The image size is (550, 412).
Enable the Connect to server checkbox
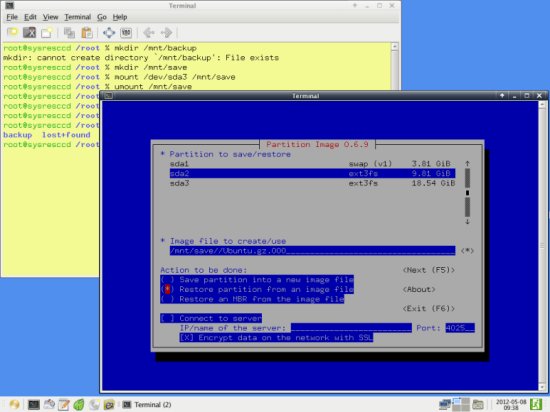tap(211, 318)
